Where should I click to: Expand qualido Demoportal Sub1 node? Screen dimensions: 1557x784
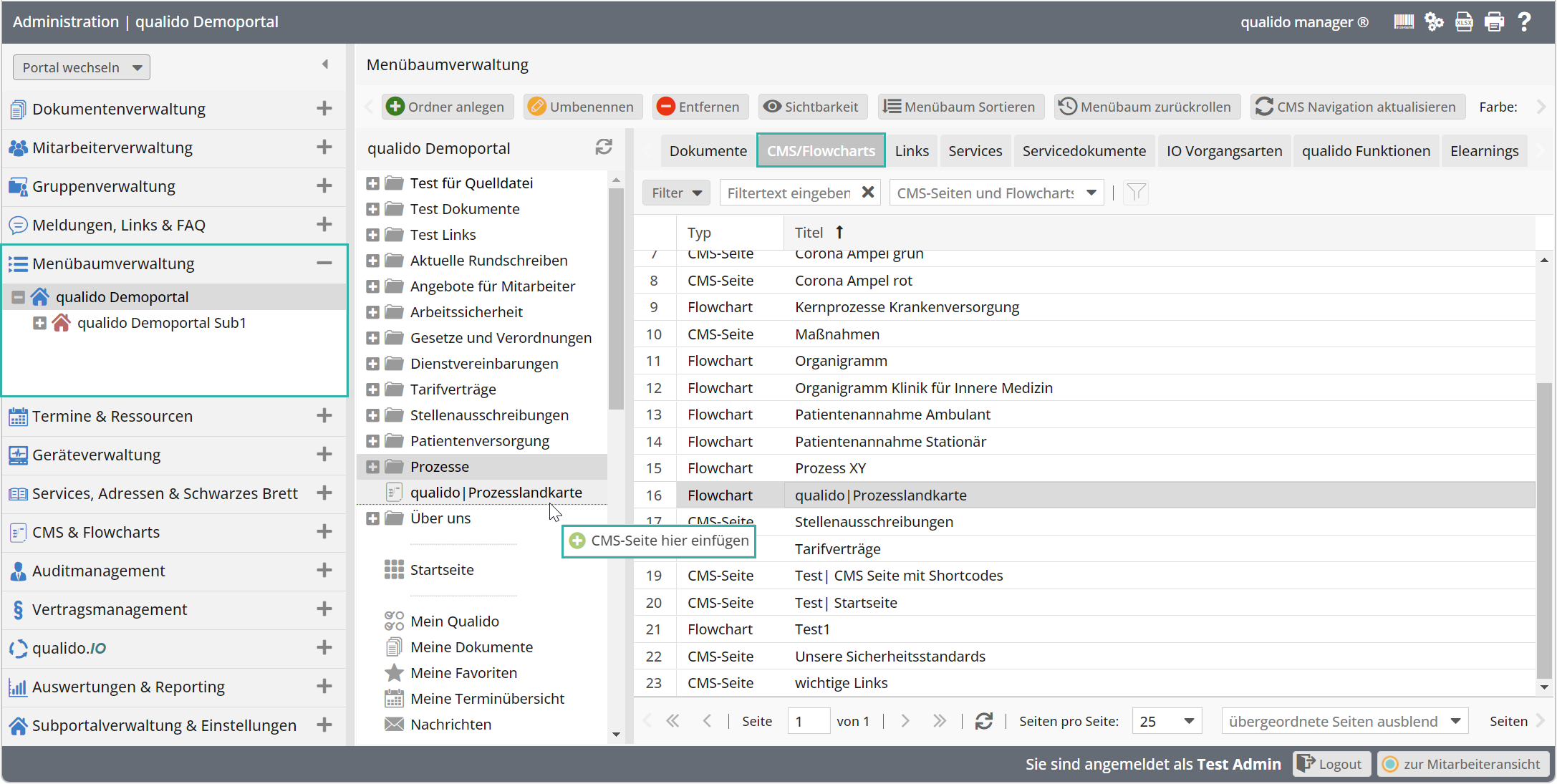[40, 323]
